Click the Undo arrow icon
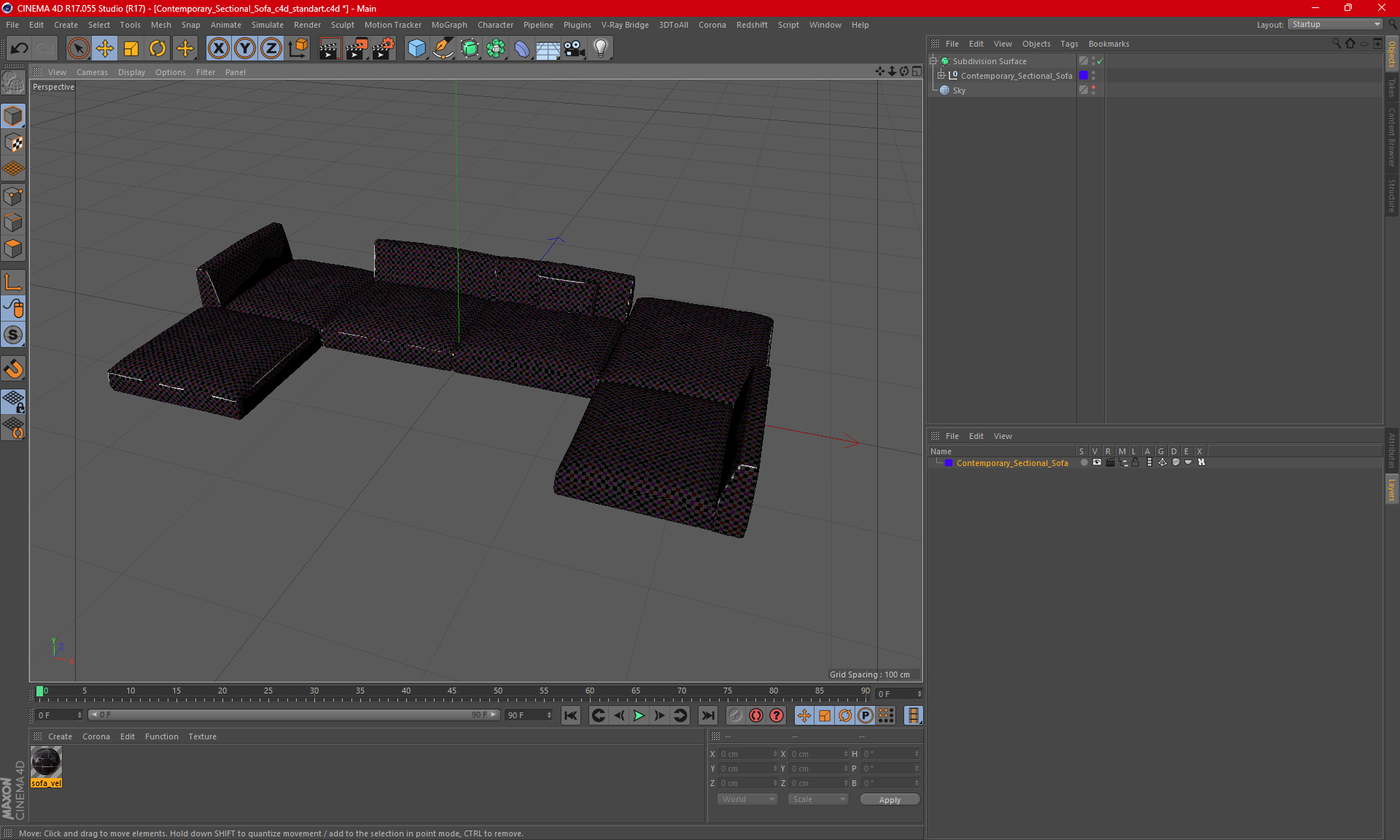1400x840 pixels. (20, 49)
